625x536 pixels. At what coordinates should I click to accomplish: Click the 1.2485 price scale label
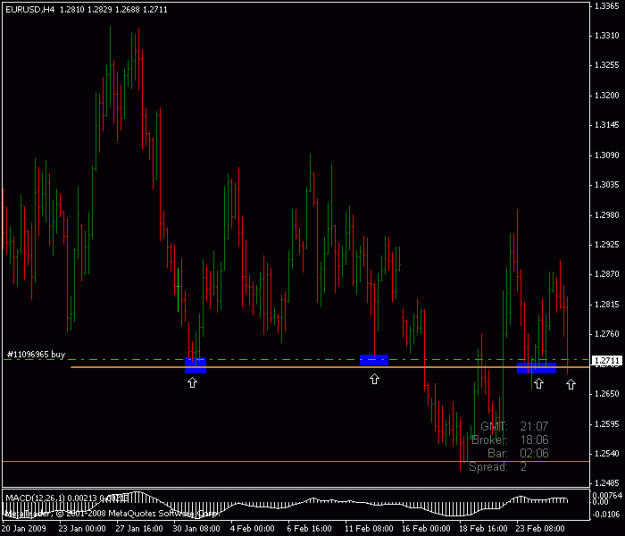coord(607,483)
